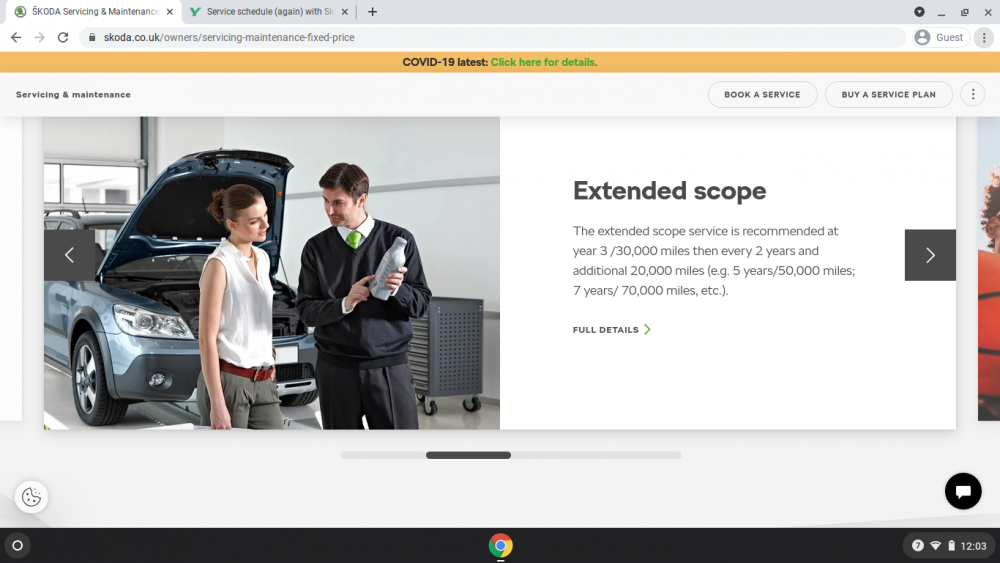Open Chrome's three-dot menu

tap(984, 38)
